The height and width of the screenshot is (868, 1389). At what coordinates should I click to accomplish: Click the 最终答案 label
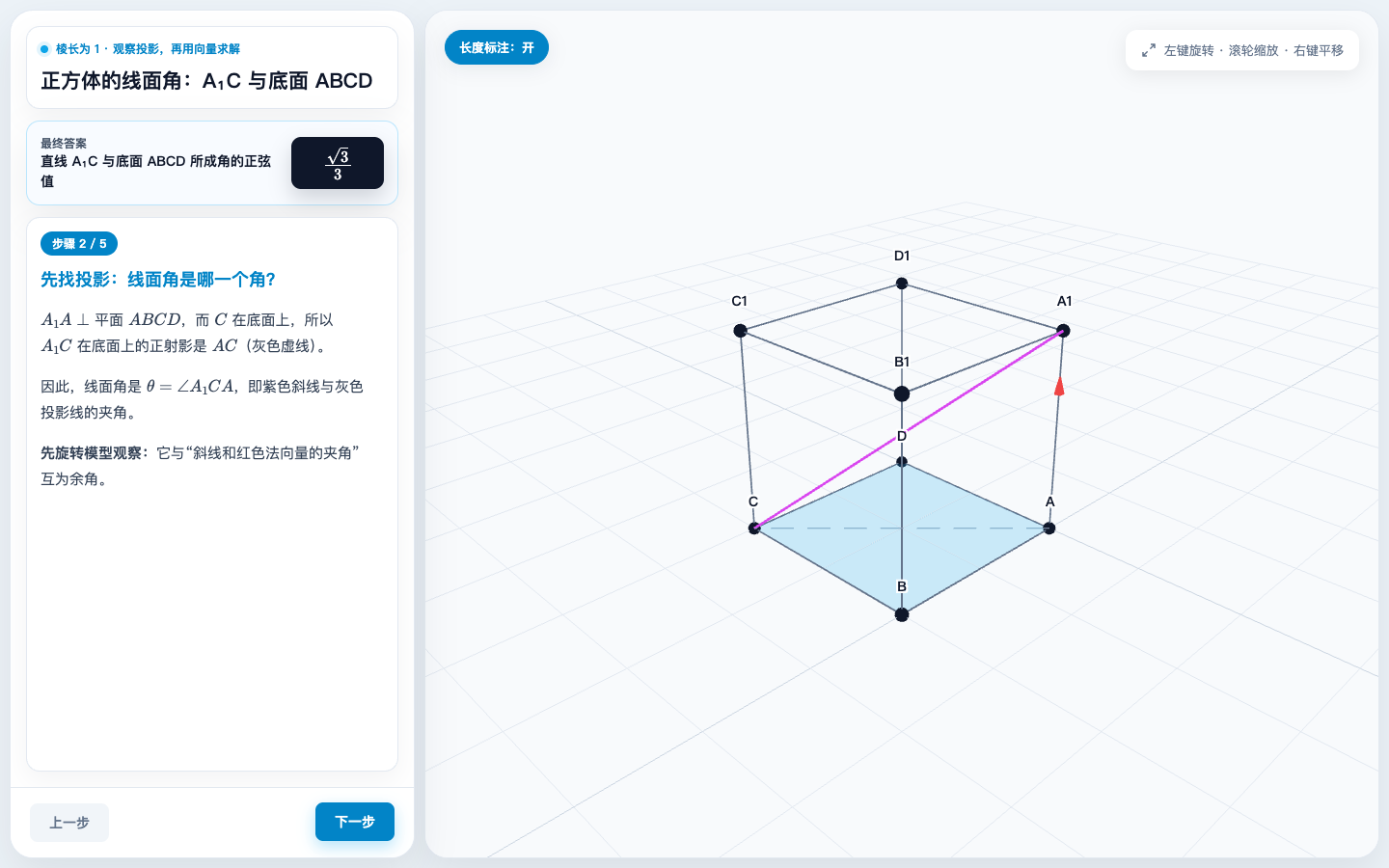[x=64, y=144]
